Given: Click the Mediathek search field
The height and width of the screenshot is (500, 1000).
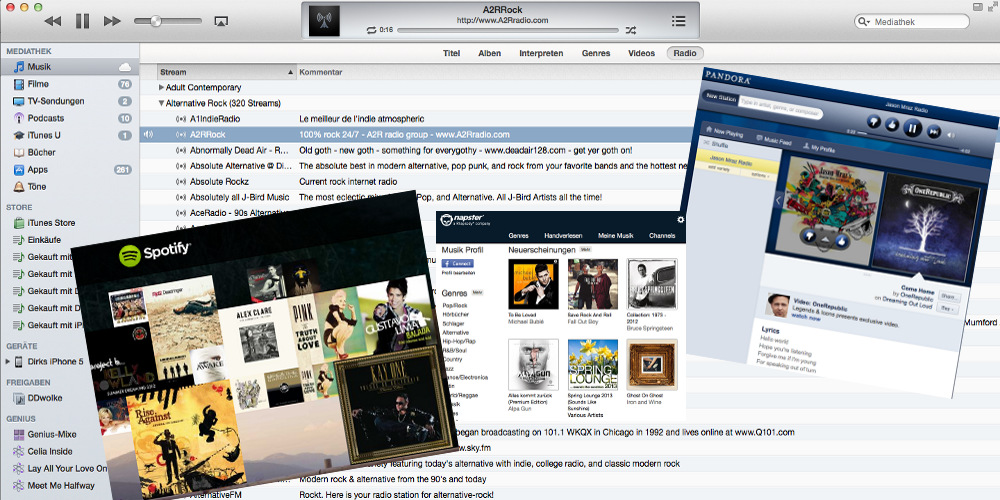Looking at the screenshot, I should coord(911,22).
